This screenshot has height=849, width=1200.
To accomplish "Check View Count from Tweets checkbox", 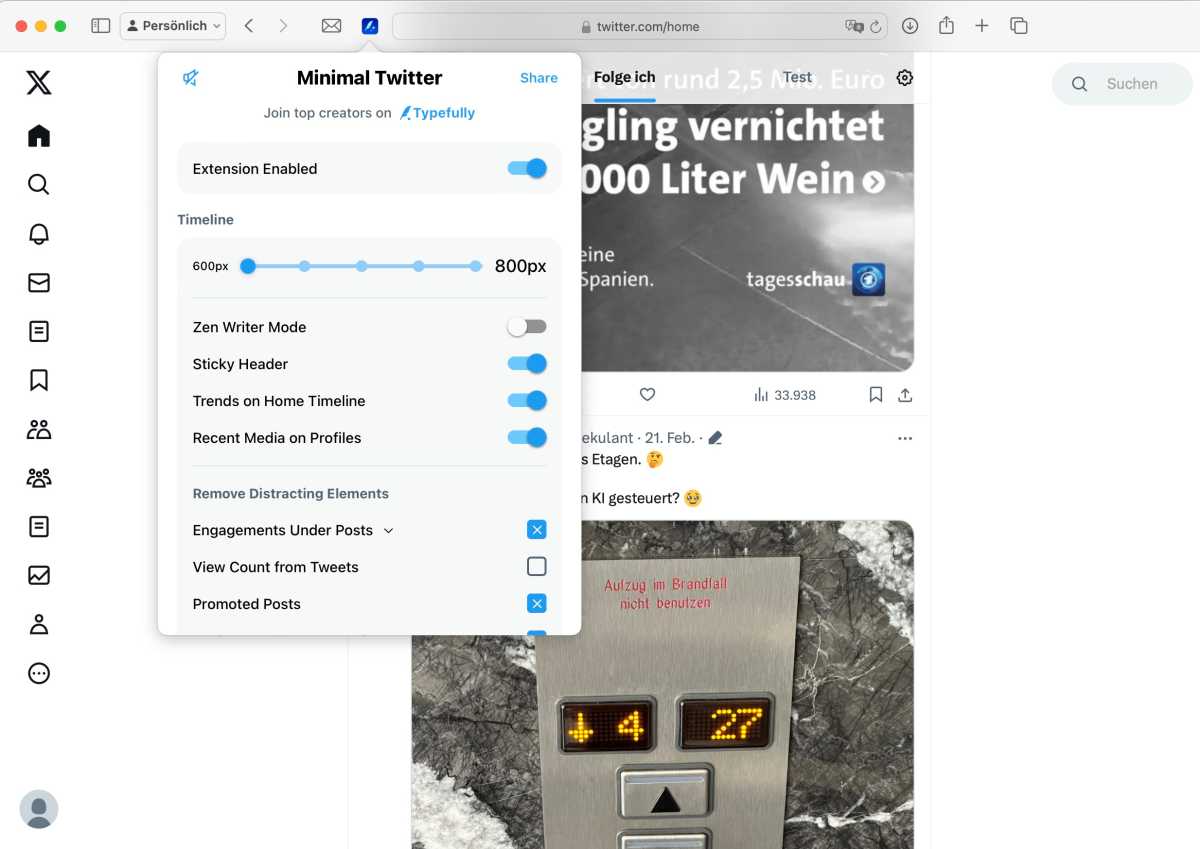I will coord(537,567).
